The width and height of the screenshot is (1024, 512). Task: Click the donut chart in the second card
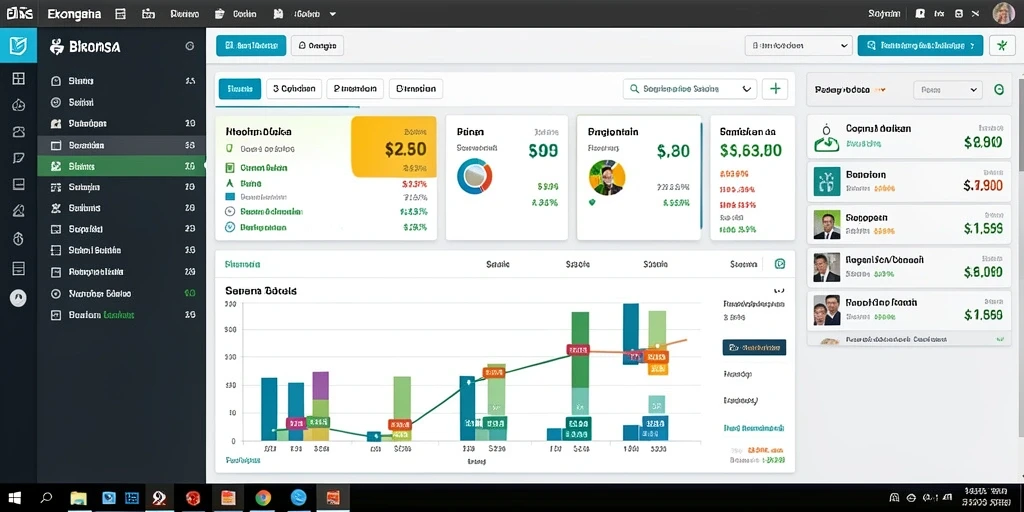click(x=475, y=177)
